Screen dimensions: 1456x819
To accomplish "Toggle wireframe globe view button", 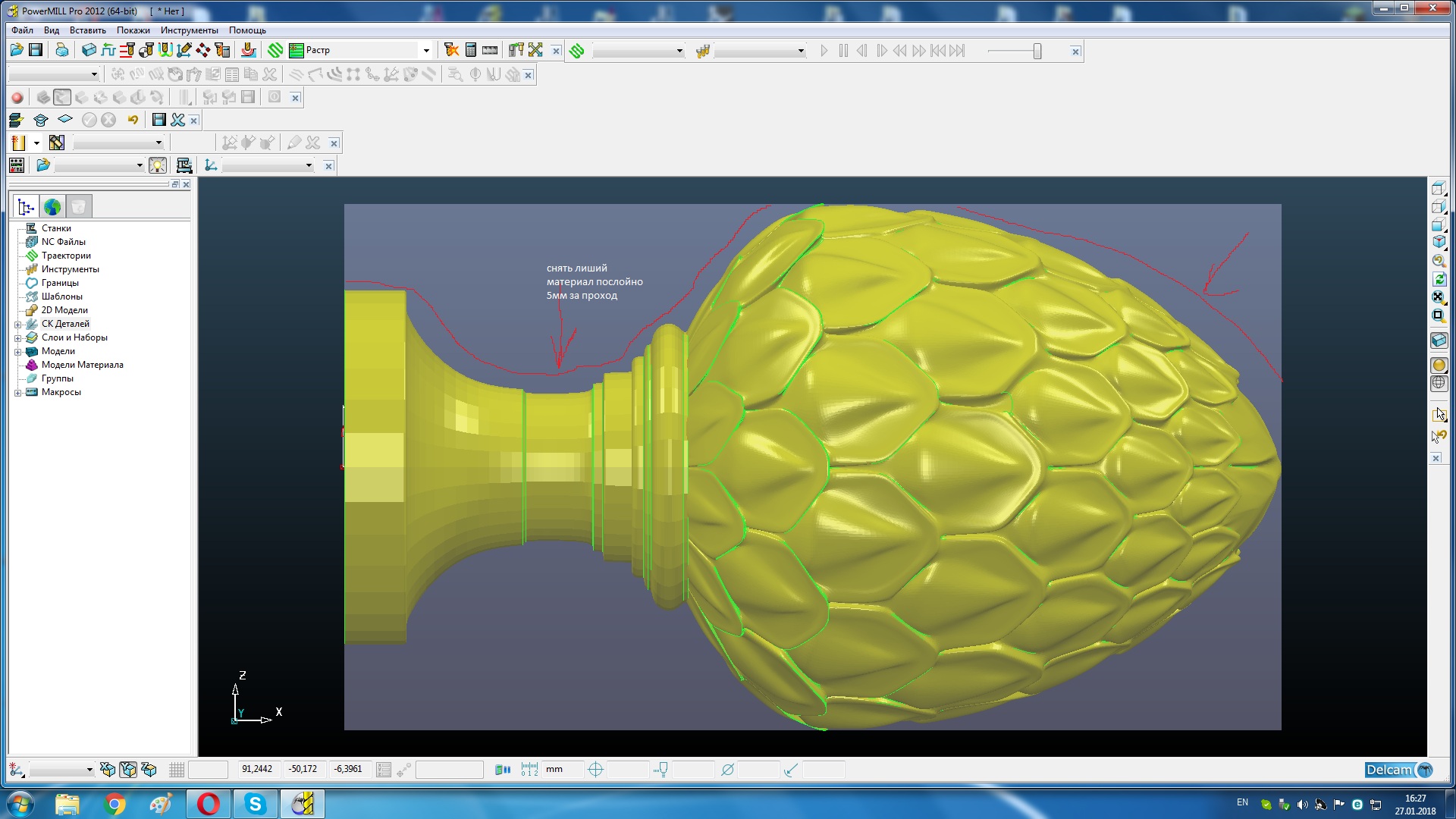I will (1439, 384).
